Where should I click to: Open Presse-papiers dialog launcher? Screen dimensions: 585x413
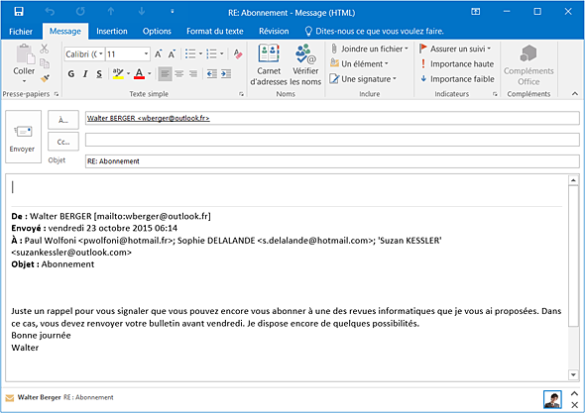(56, 94)
